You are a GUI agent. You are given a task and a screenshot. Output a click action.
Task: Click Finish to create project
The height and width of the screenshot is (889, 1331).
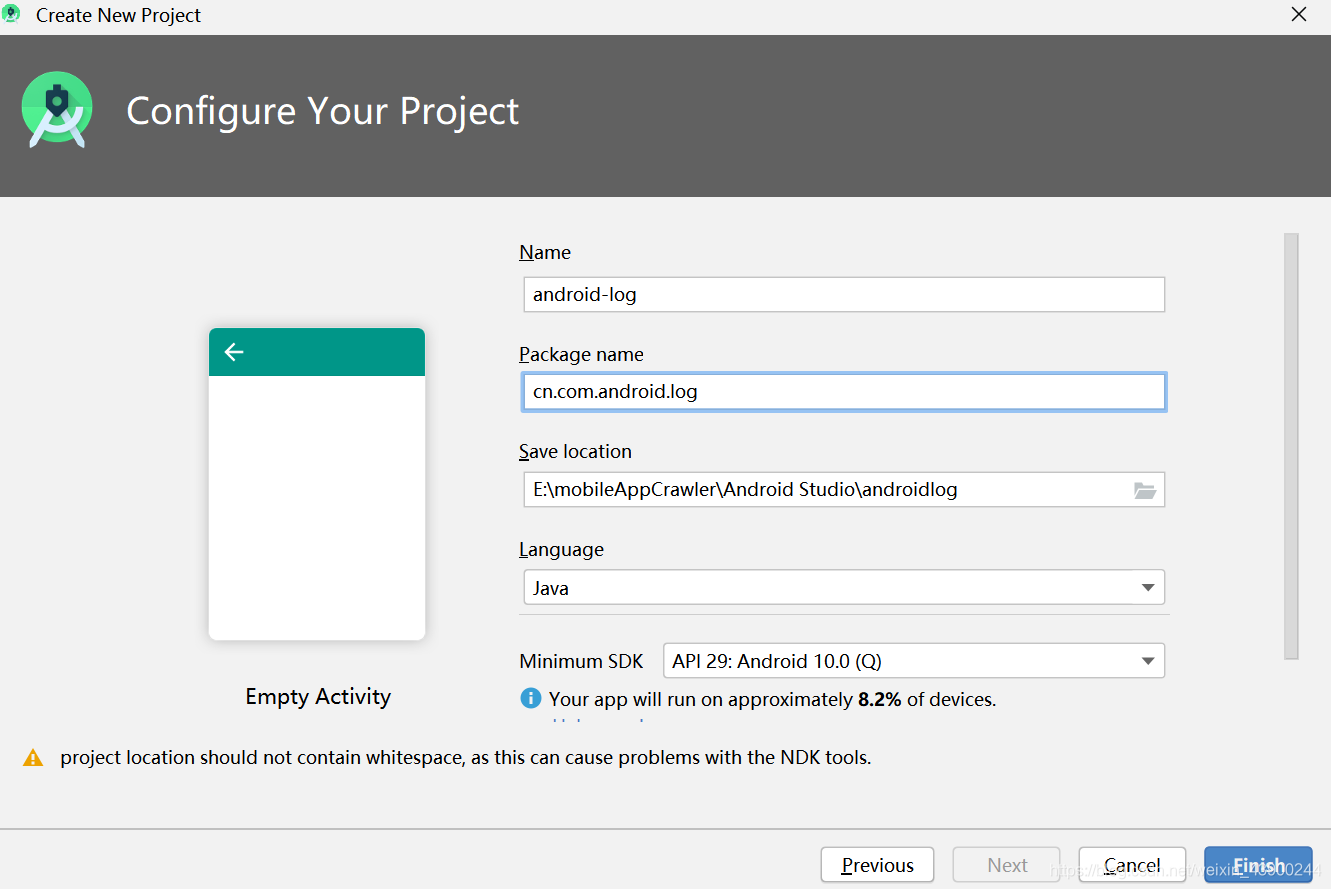[1258, 865]
